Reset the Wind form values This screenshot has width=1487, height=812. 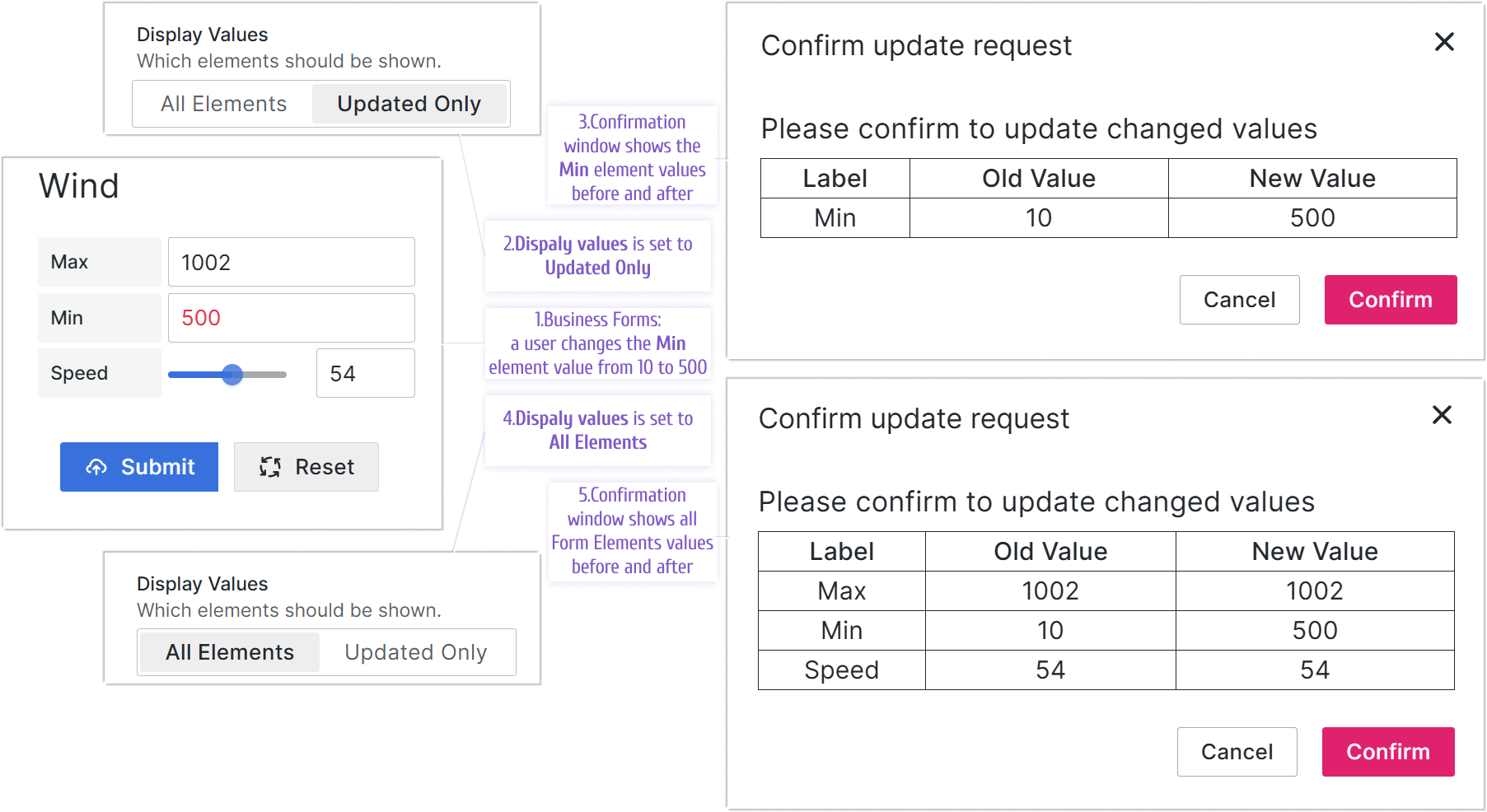306,467
